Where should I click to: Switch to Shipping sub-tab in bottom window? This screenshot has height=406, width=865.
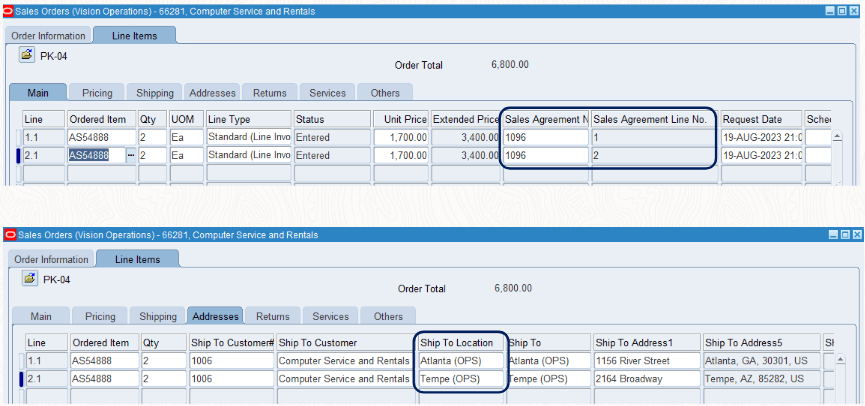pyautogui.click(x=158, y=317)
